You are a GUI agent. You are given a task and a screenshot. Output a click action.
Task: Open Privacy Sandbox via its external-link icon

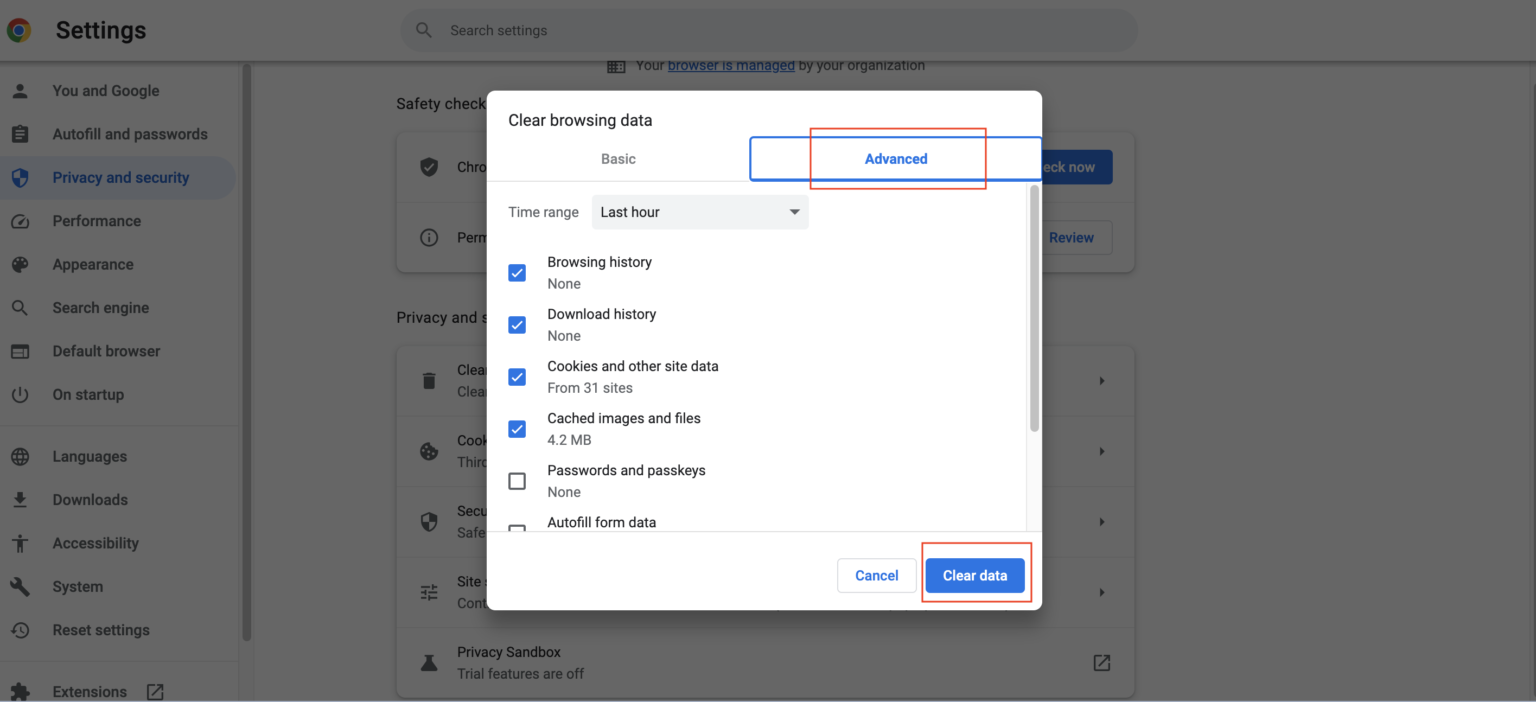(1101, 662)
